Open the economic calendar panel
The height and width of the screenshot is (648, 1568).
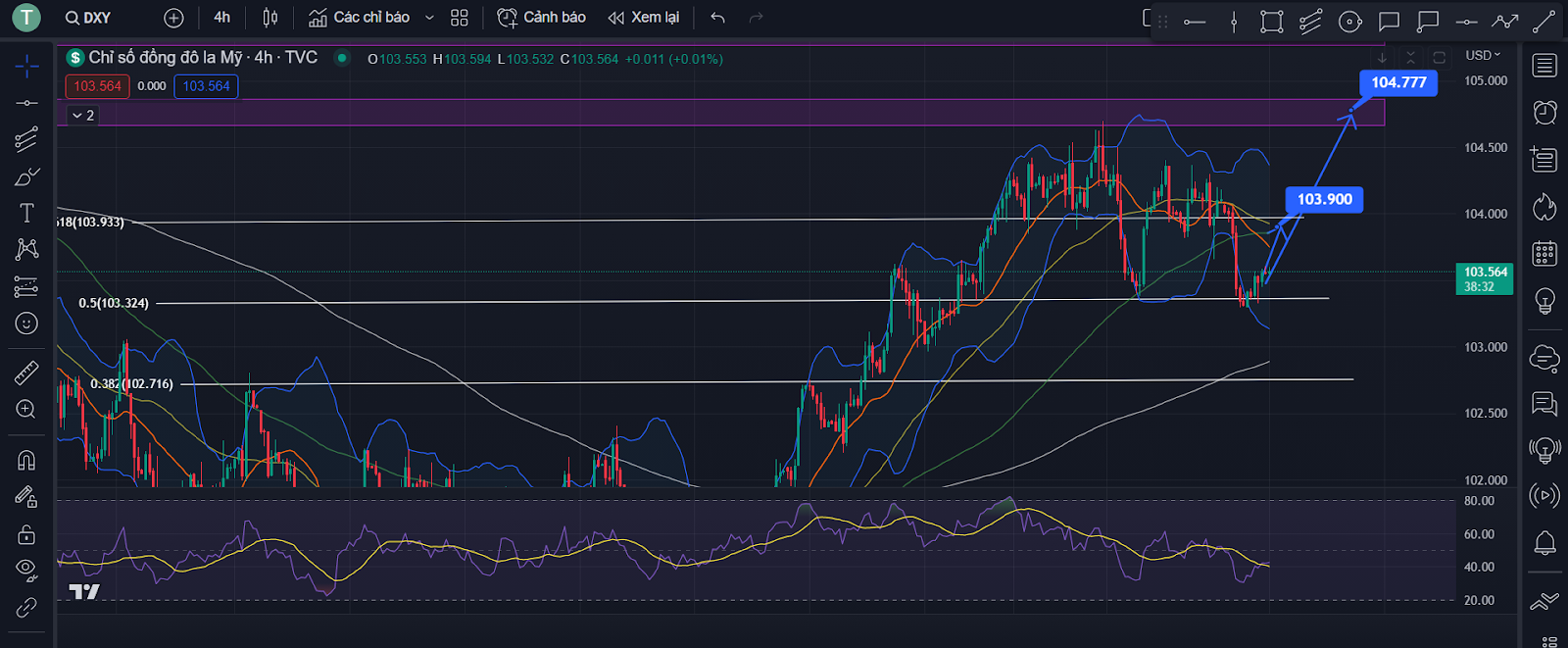pyautogui.click(x=1544, y=254)
